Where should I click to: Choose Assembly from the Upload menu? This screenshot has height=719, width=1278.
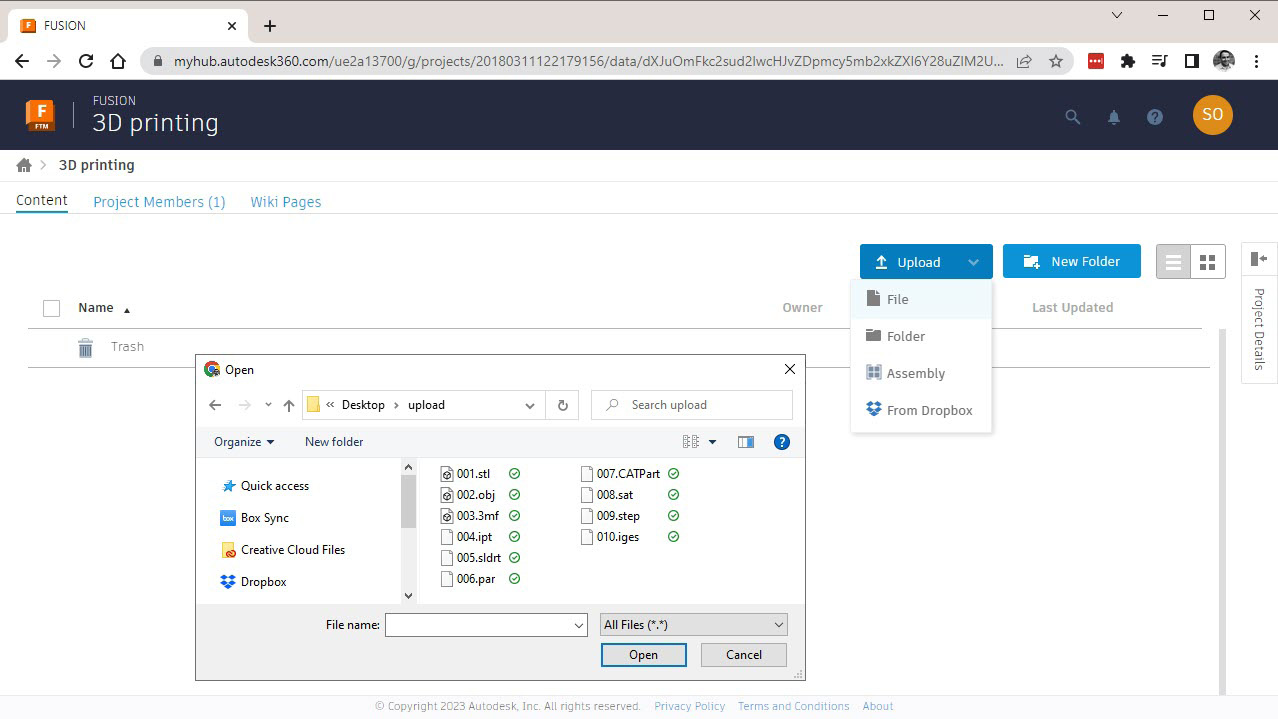(921, 373)
